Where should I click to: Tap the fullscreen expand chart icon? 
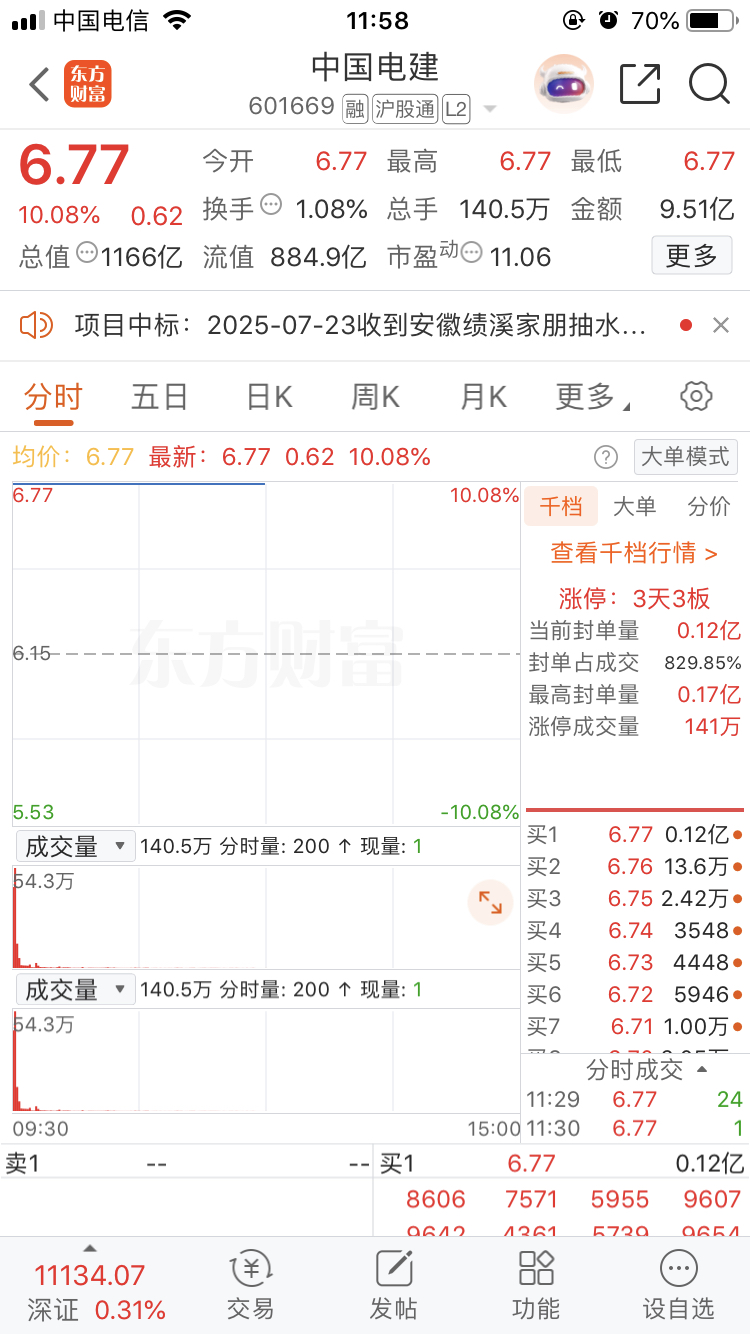tap(490, 902)
